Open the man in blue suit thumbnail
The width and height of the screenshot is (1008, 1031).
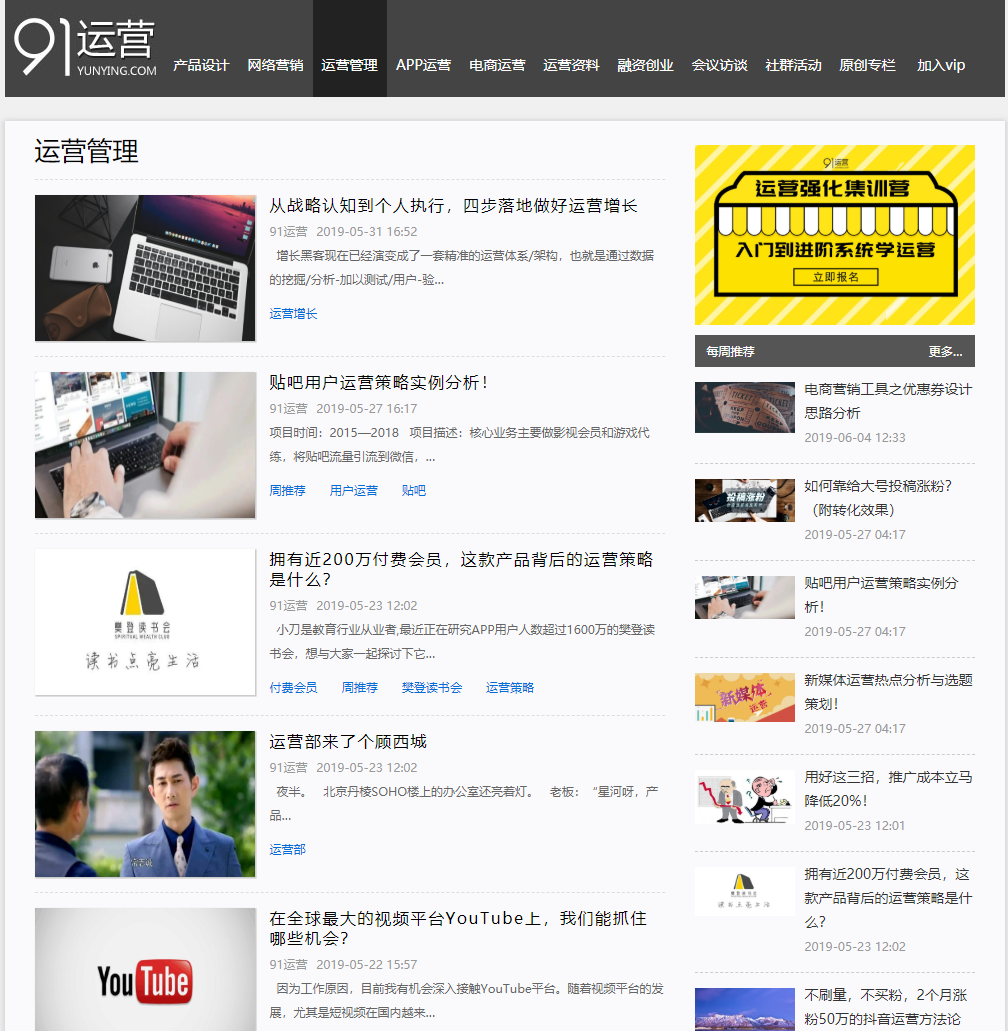click(x=145, y=803)
